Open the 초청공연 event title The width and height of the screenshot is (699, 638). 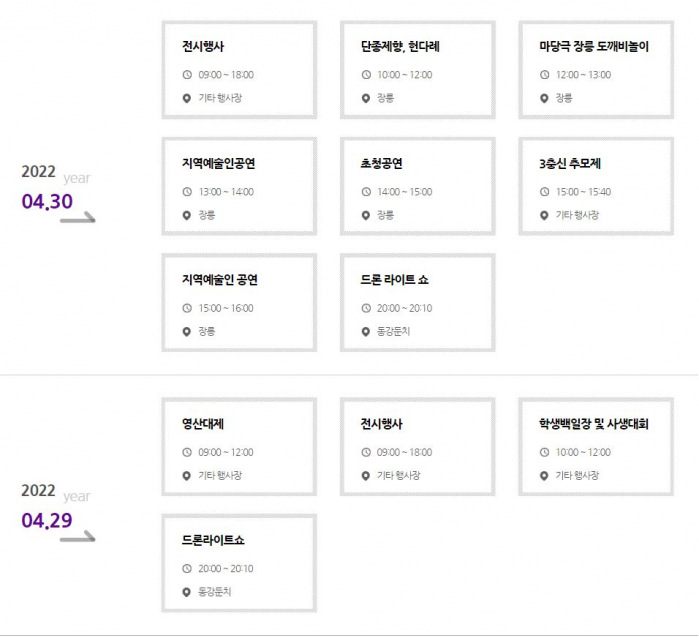click(x=382, y=163)
